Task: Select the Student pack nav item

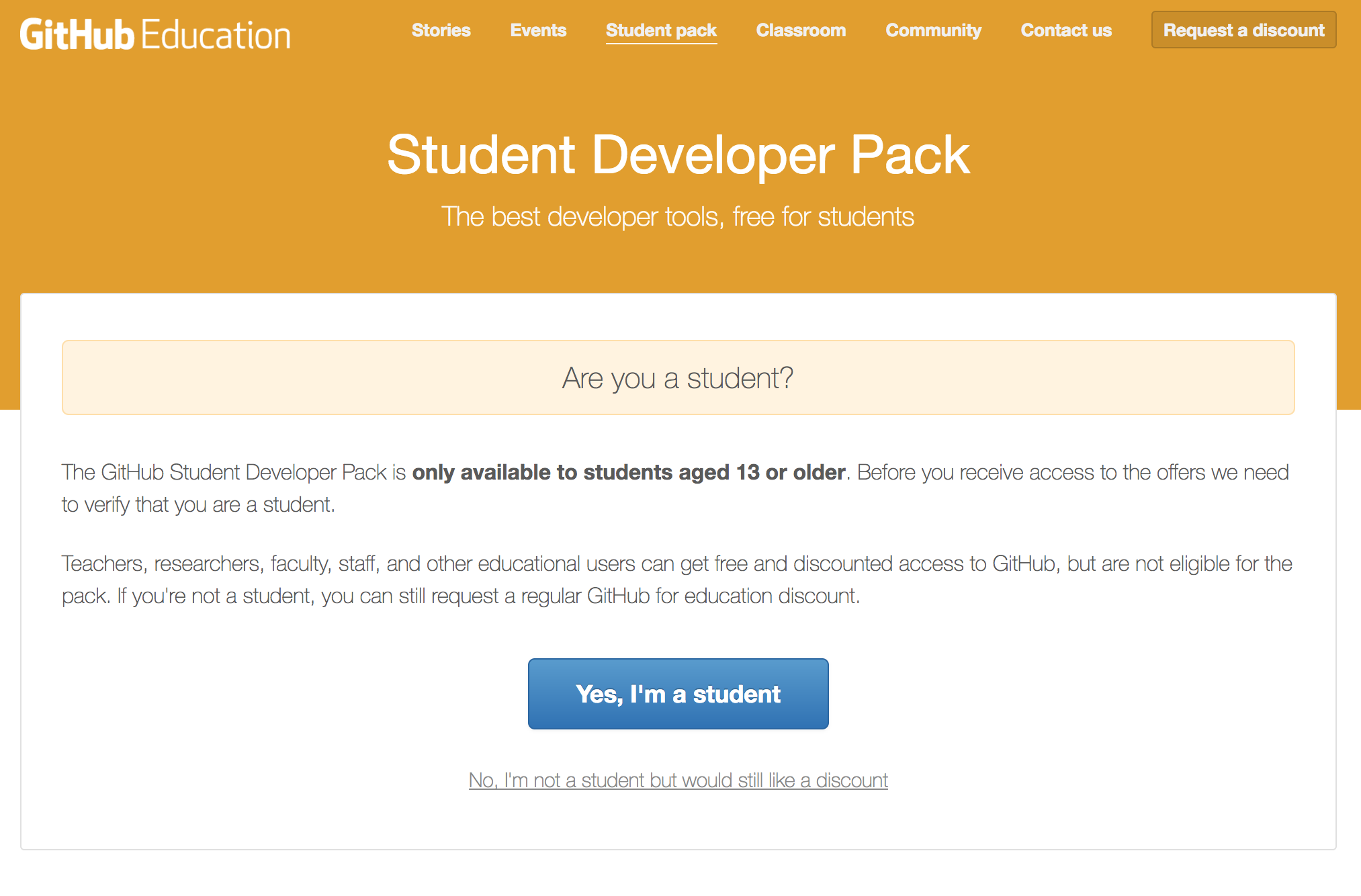Action: click(661, 31)
